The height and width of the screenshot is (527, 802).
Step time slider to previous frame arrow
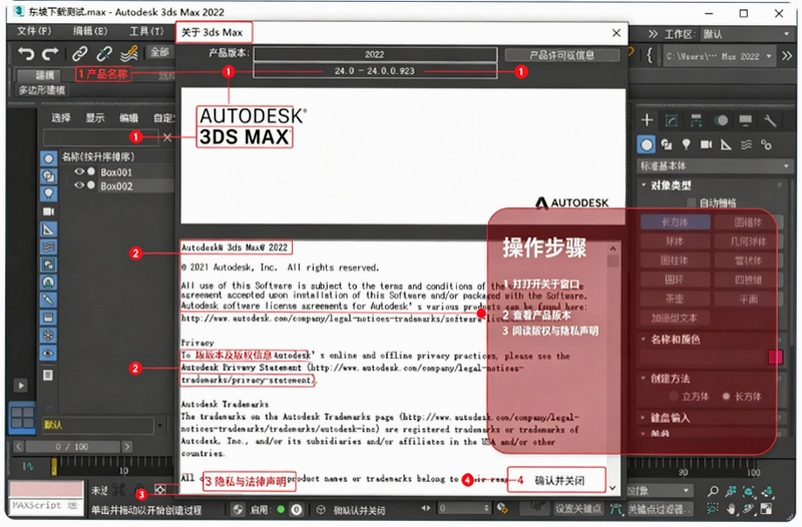point(18,447)
